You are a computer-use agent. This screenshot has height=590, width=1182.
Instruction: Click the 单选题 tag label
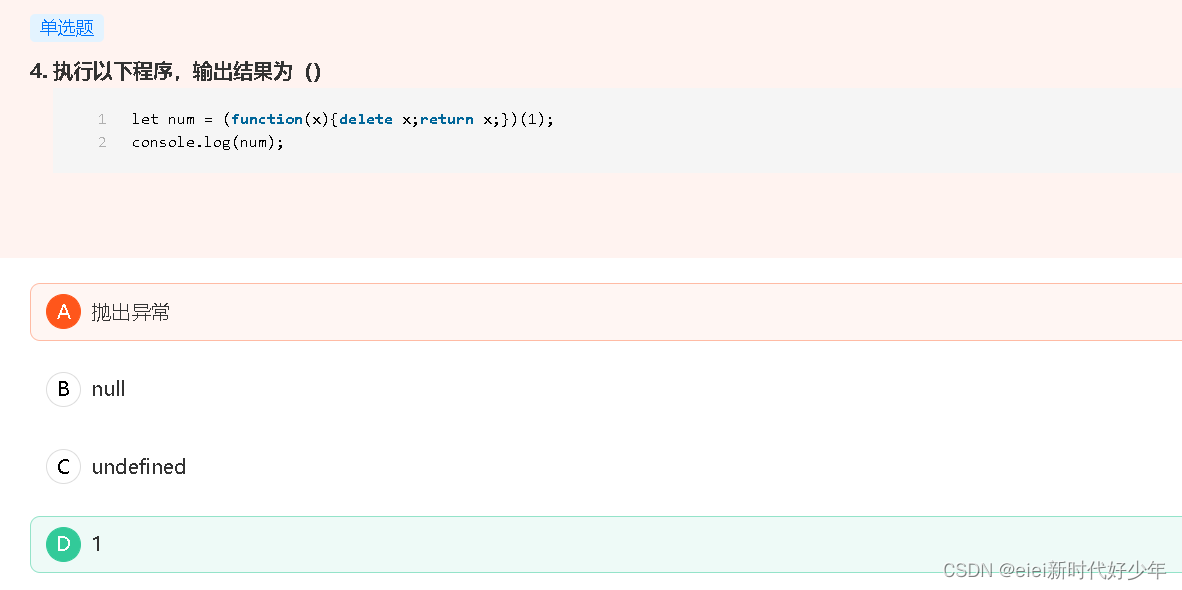(x=67, y=28)
